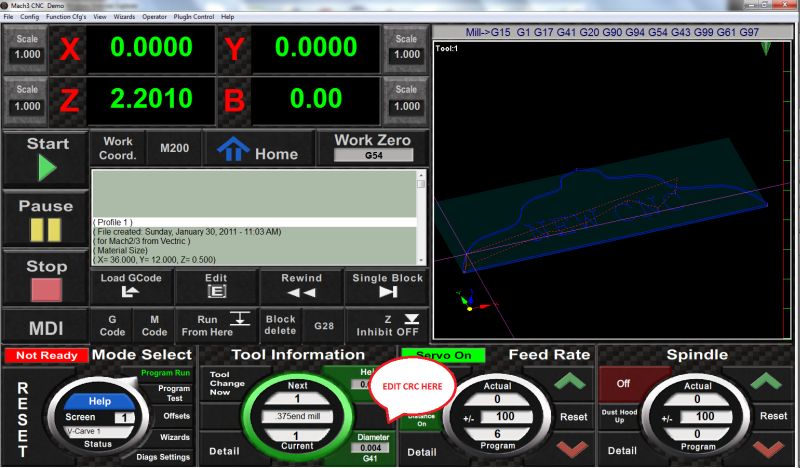The height and width of the screenshot is (468, 800).
Task: Open the Function Cfg's menu
Action: click(x=66, y=17)
